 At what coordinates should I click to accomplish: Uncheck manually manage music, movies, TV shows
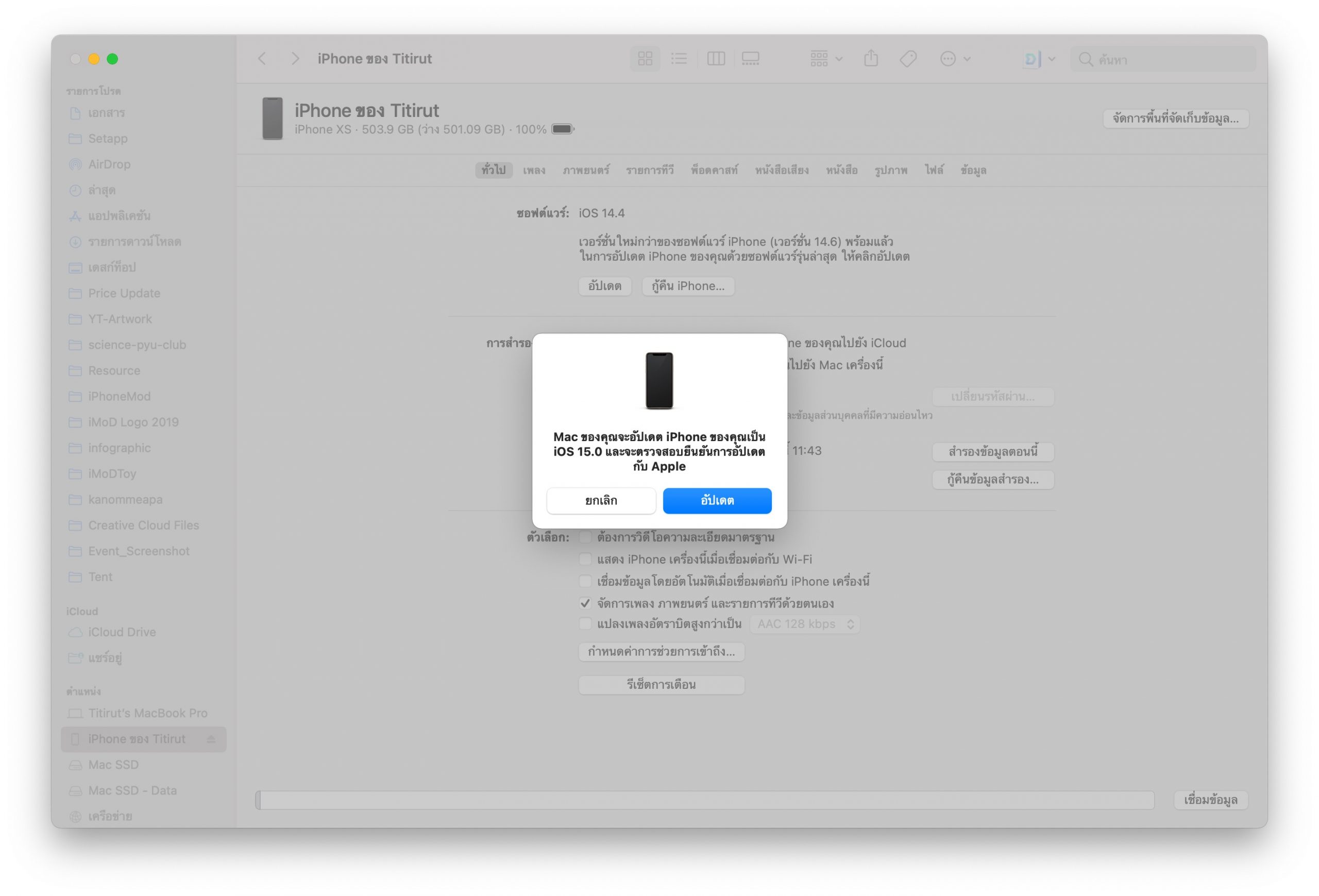(x=585, y=603)
